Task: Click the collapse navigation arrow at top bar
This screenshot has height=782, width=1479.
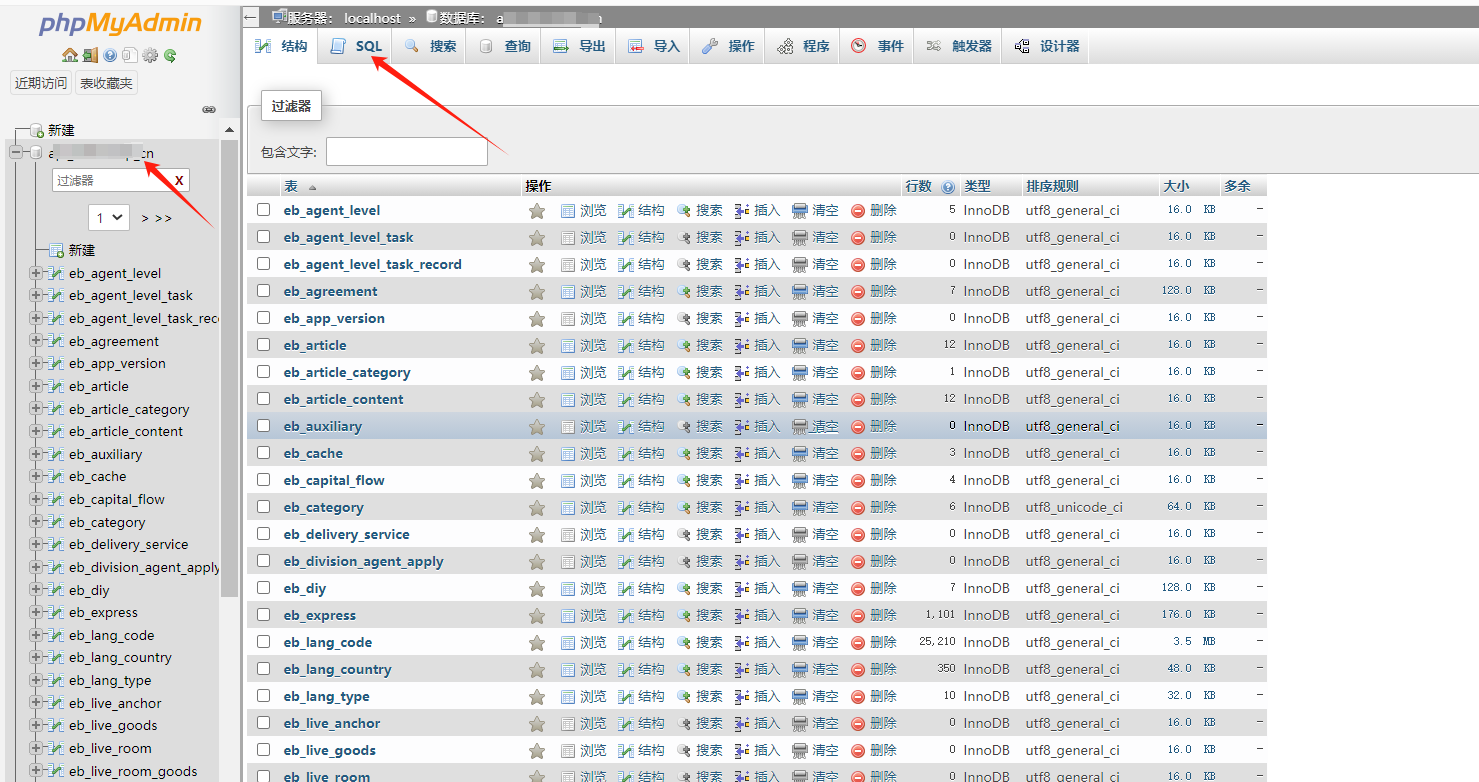Action: [x=251, y=17]
